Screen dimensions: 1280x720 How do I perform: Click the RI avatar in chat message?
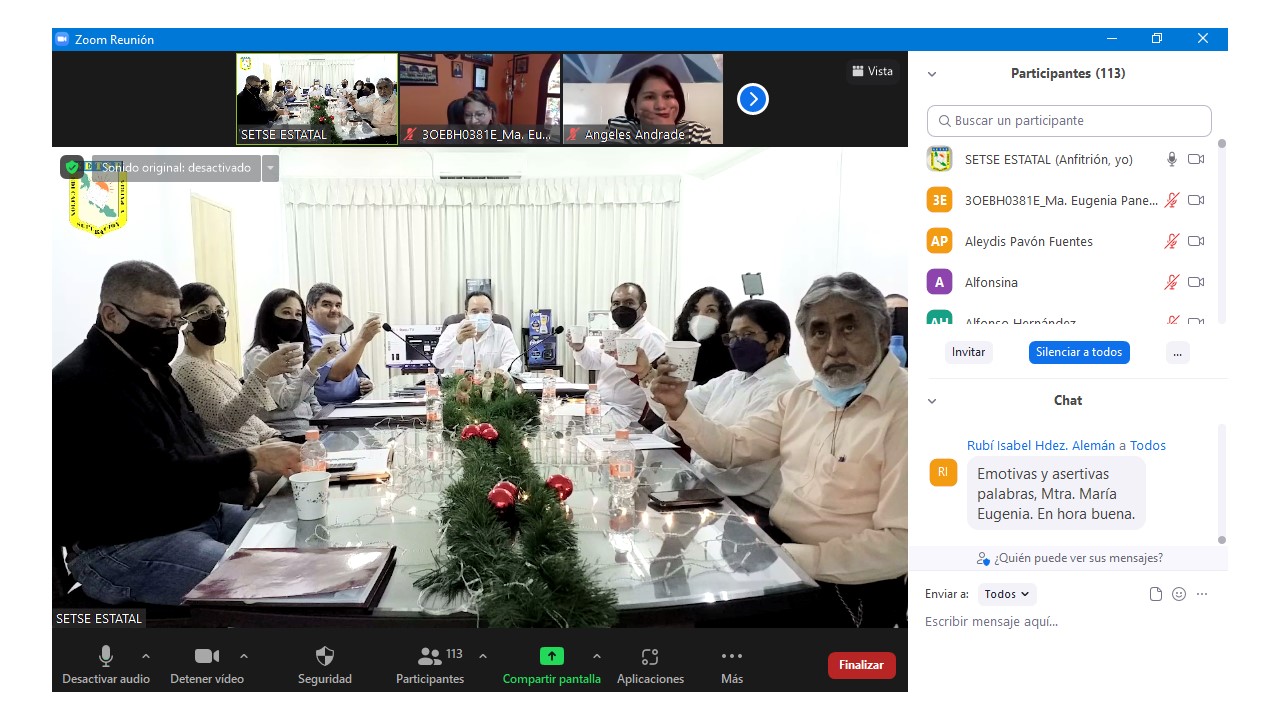click(943, 472)
